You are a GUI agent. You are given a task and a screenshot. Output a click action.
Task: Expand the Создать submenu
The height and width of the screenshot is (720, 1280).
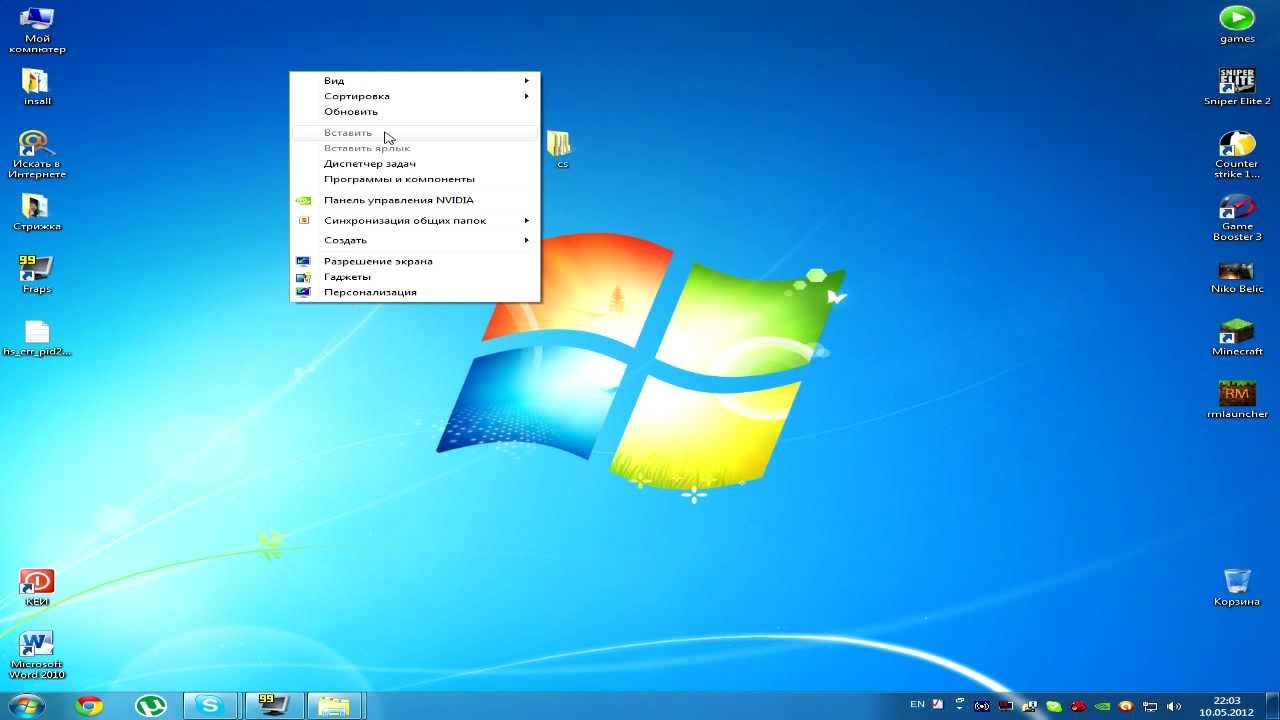point(415,240)
